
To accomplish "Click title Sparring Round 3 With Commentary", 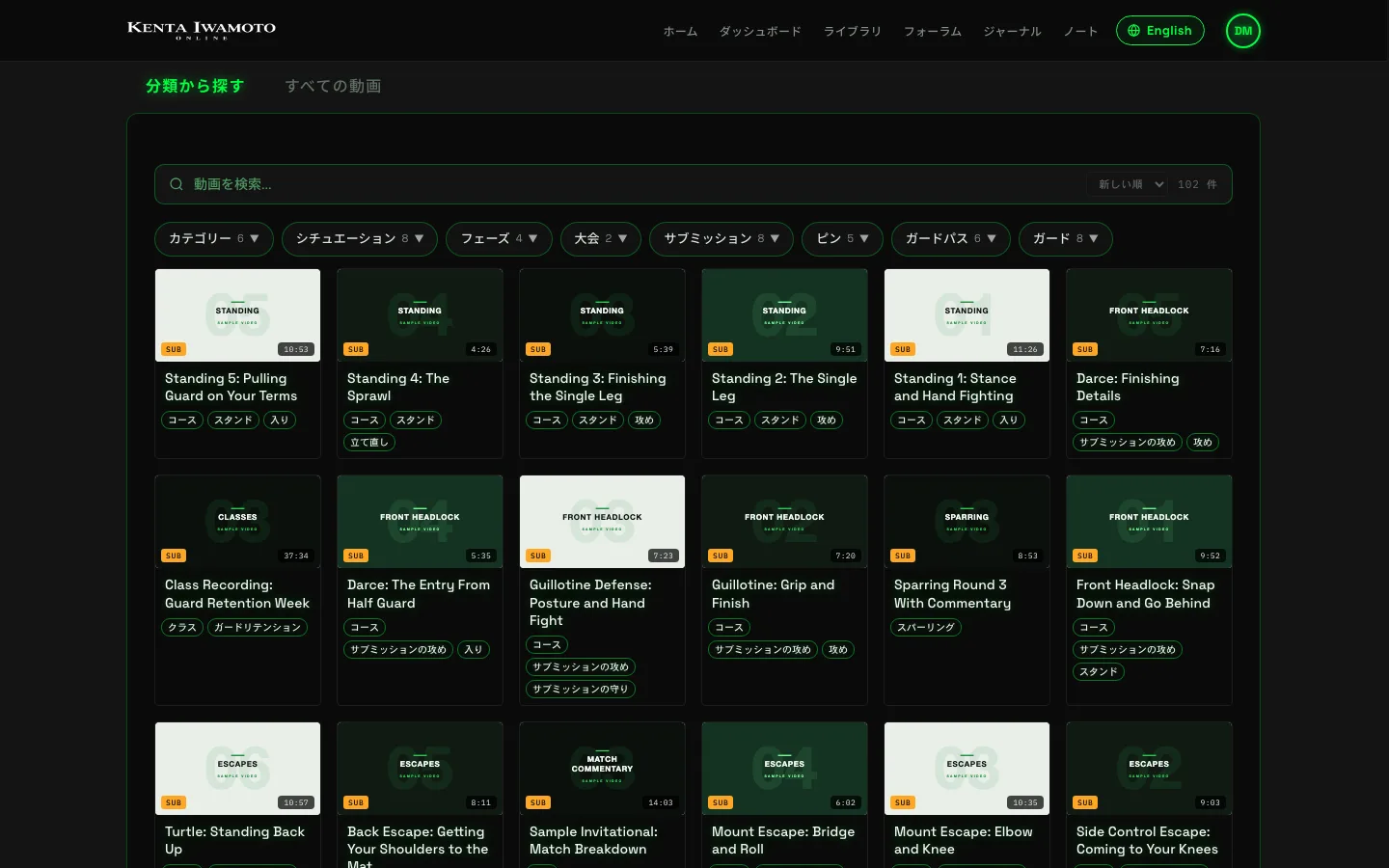I will tap(953, 593).
